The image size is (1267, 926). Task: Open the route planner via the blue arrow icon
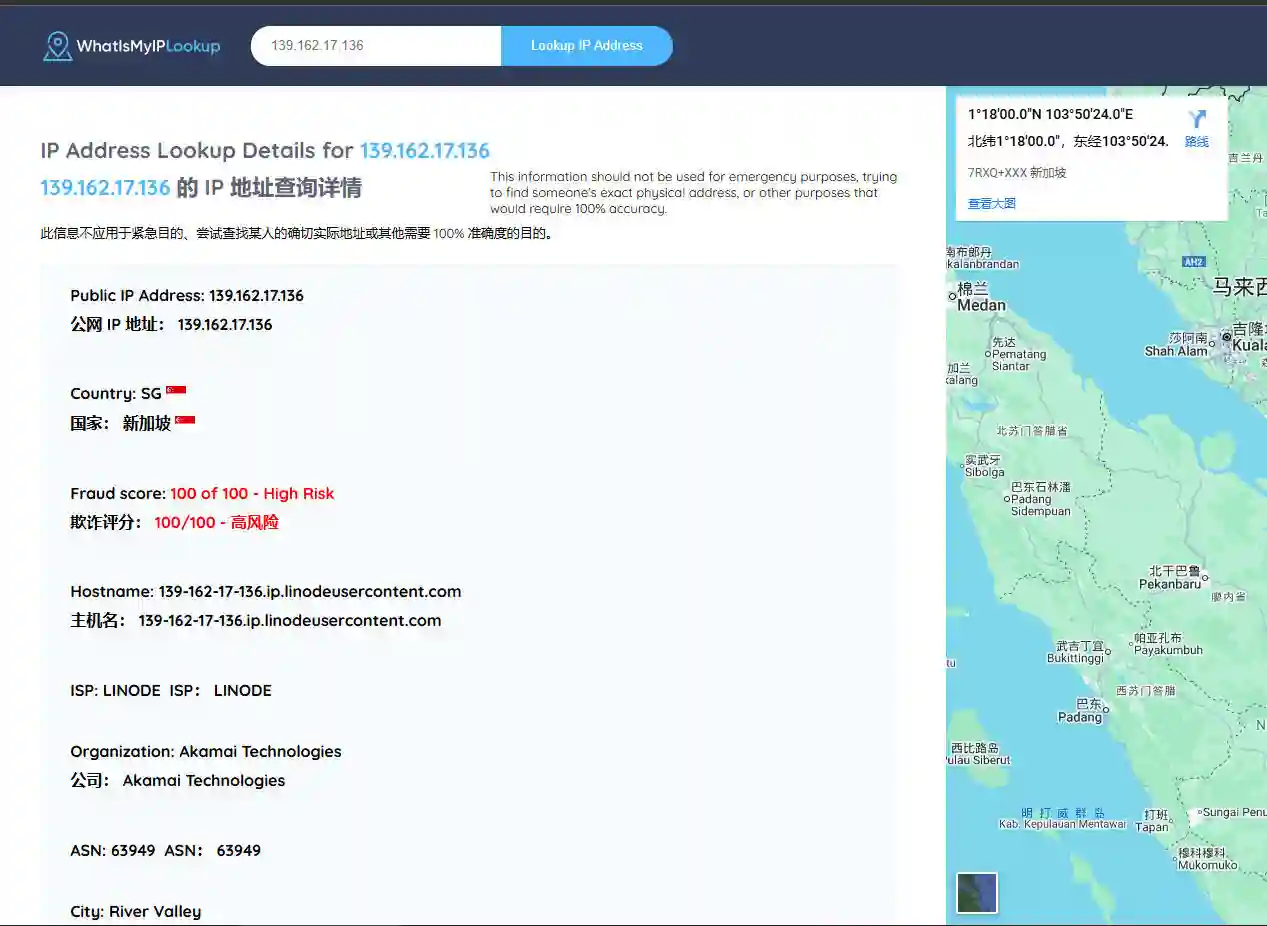[x=1197, y=118]
